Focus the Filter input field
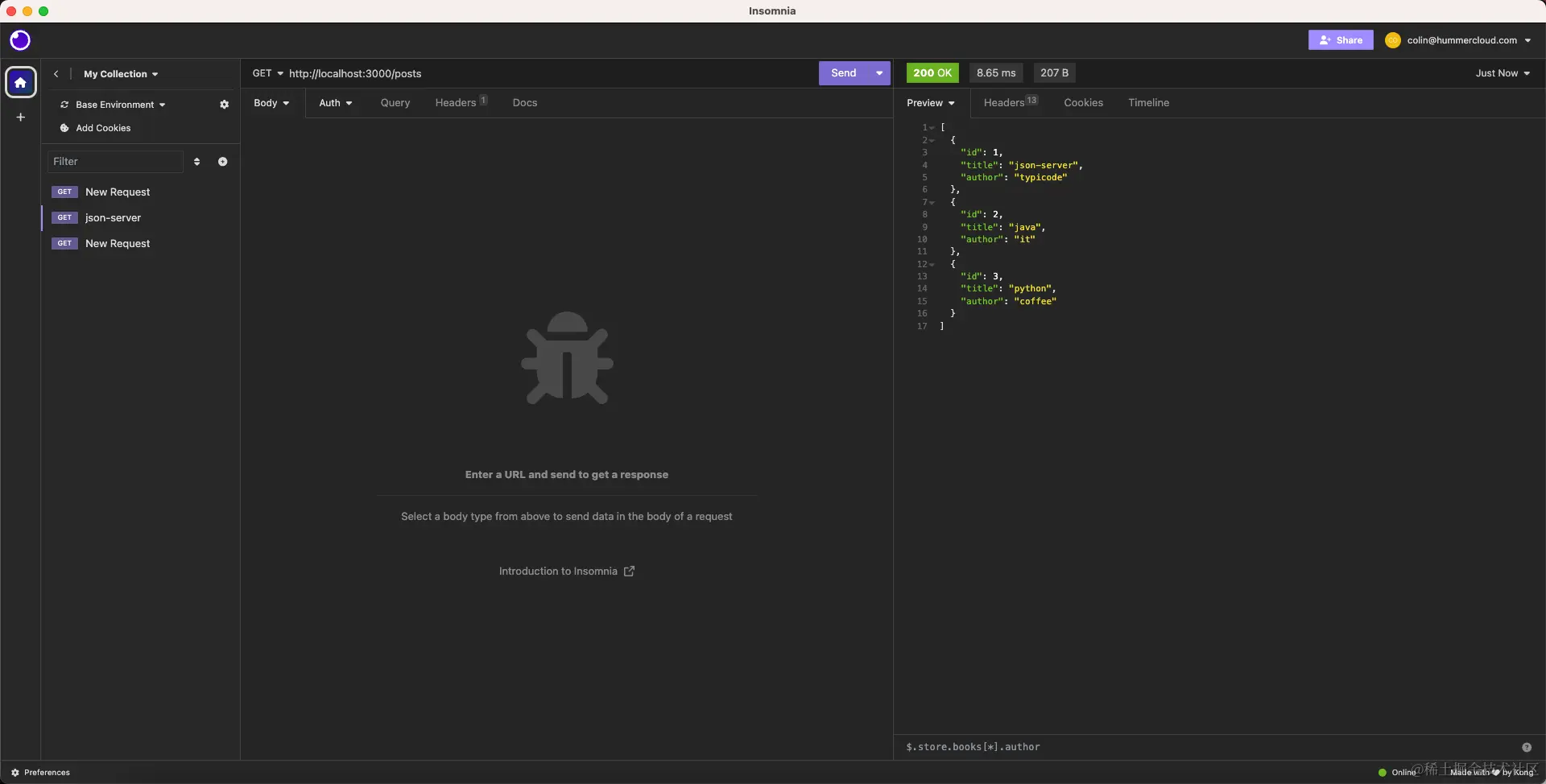Screen dimensions: 1546x784 pos(116,162)
